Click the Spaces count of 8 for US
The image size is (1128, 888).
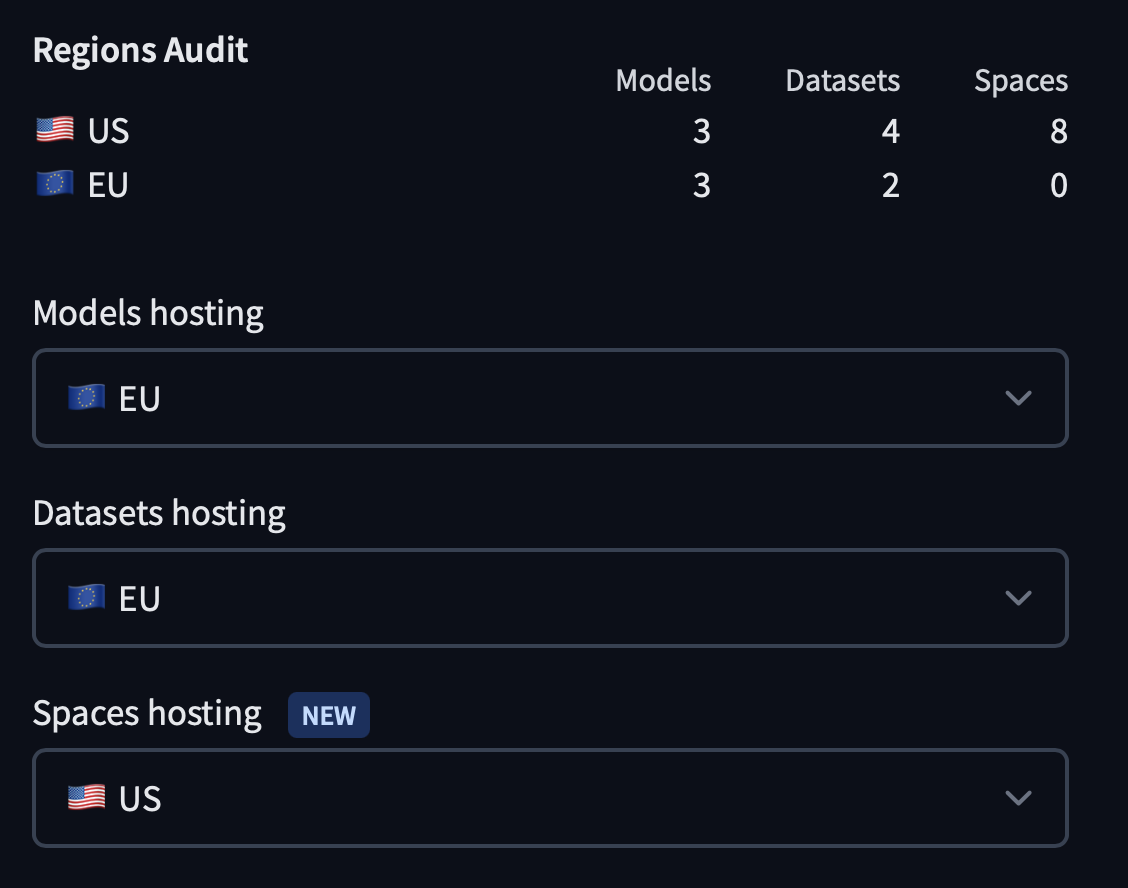[x=1059, y=130]
